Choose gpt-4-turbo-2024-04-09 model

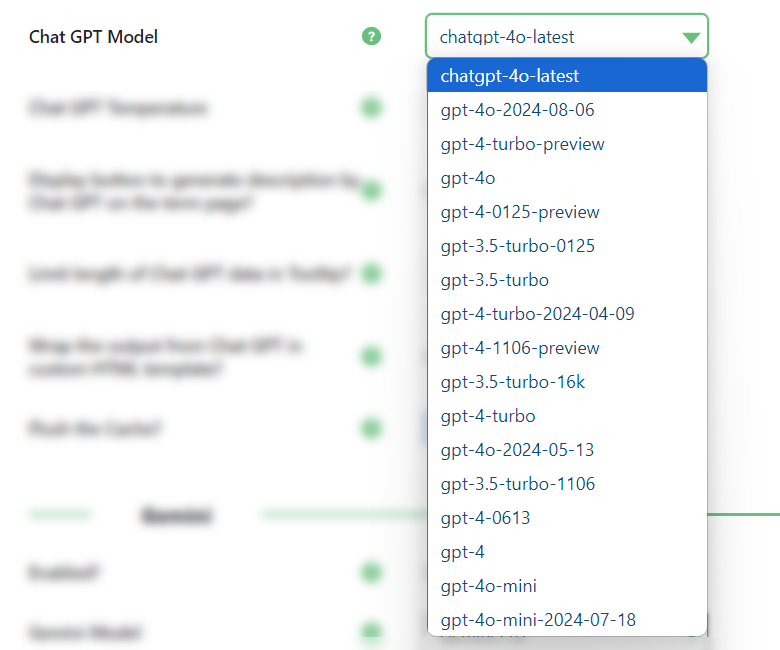tap(567, 314)
